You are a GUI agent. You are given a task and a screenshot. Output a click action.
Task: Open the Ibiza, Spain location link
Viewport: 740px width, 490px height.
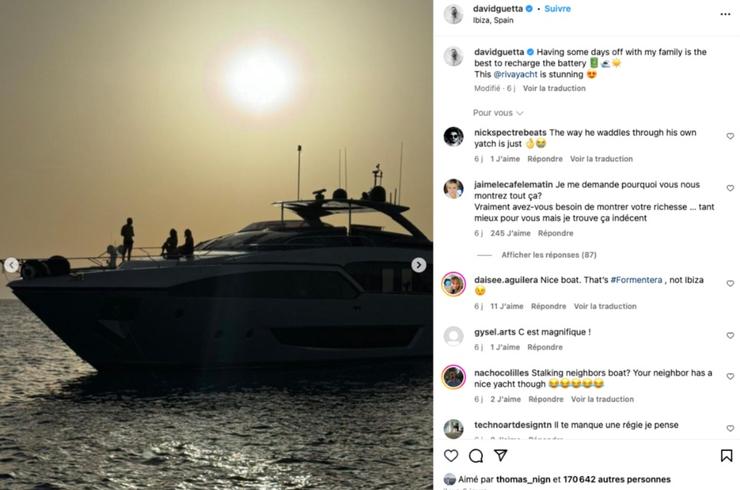pyautogui.click(x=493, y=20)
